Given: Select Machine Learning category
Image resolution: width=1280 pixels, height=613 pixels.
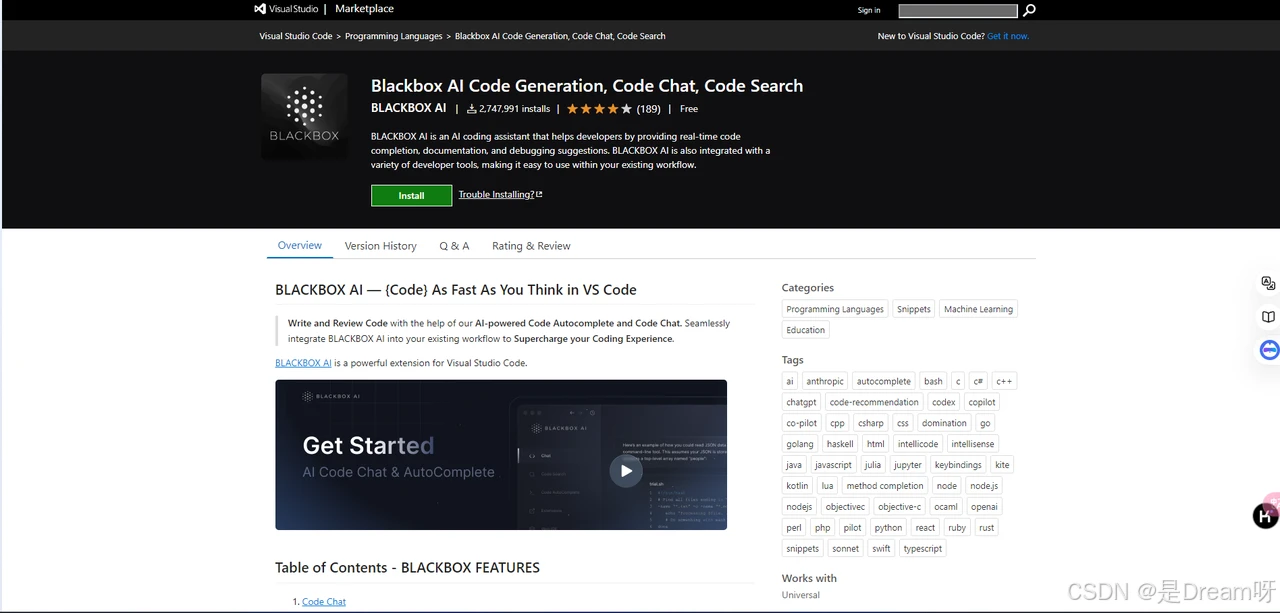Looking at the screenshot, I should pyautogui.click(x=978, y=309).
